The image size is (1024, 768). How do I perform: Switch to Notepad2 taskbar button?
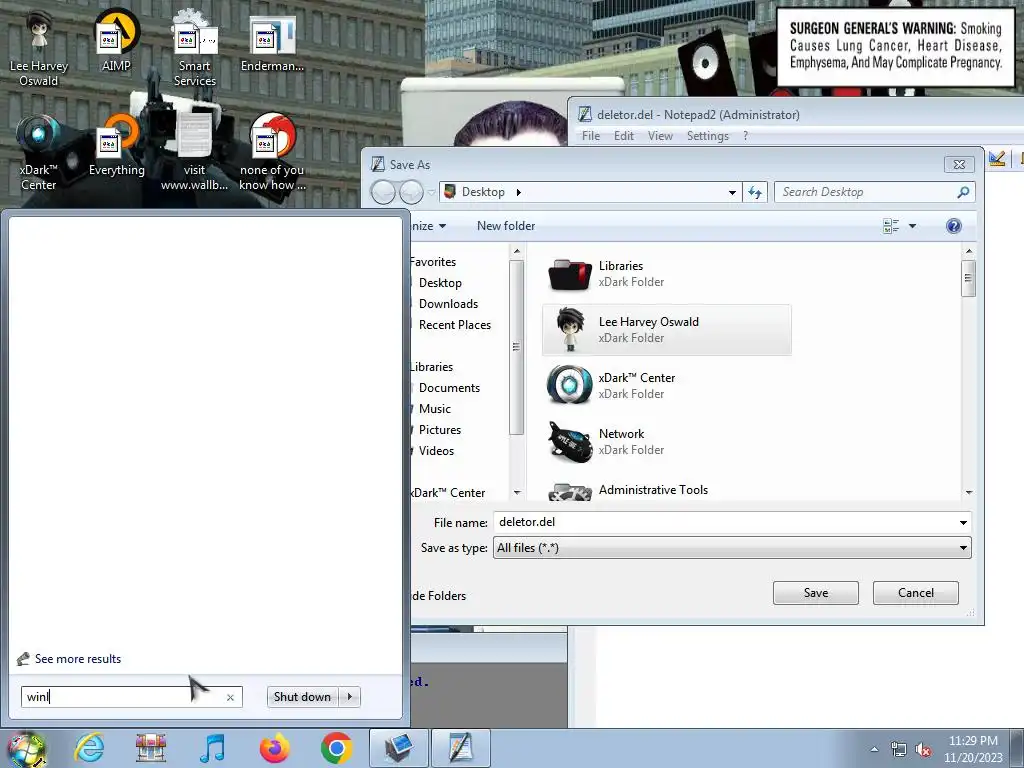pyautogui.click(x=460, y=748)
